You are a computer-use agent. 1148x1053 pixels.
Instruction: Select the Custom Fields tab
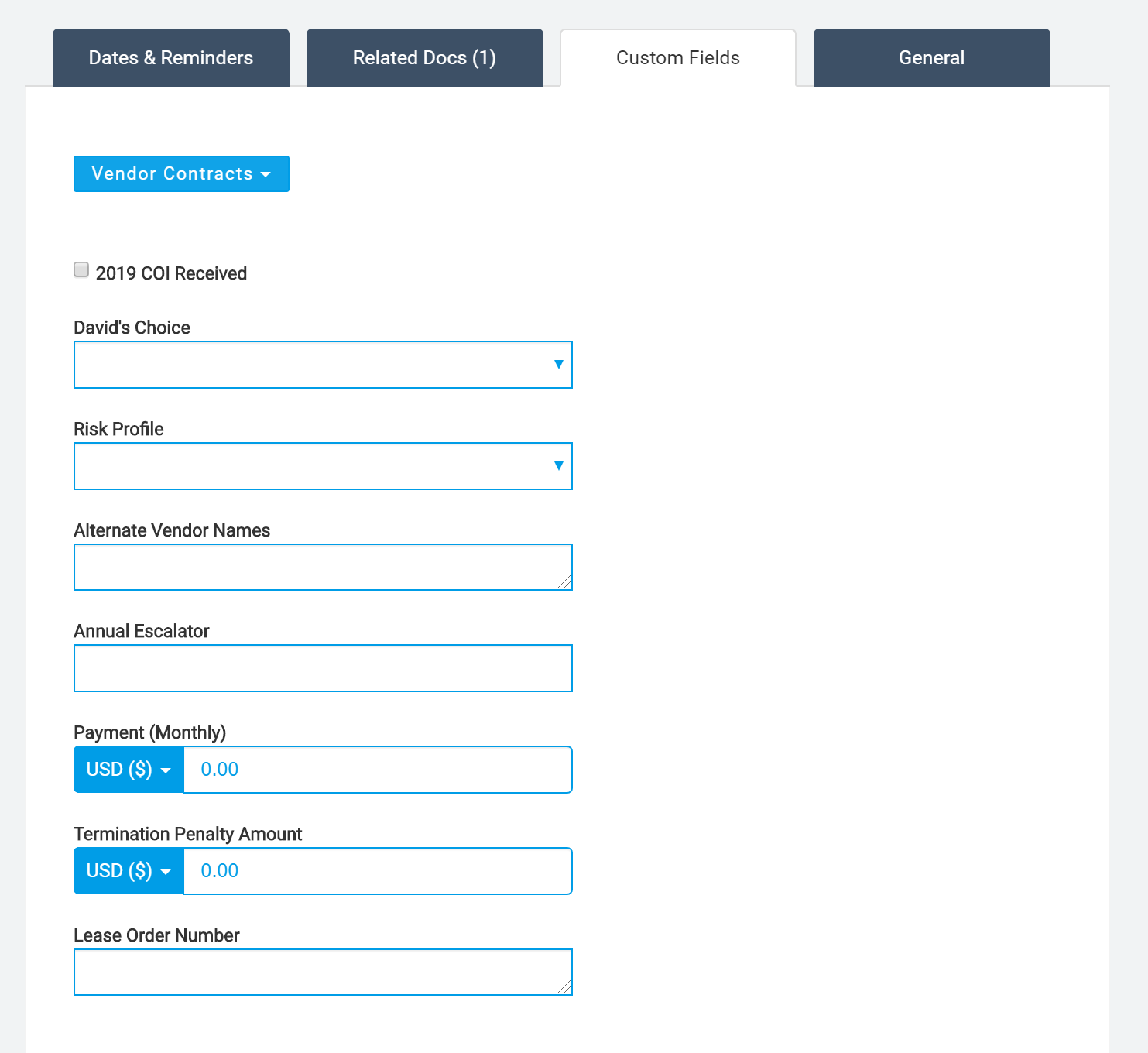678,57
